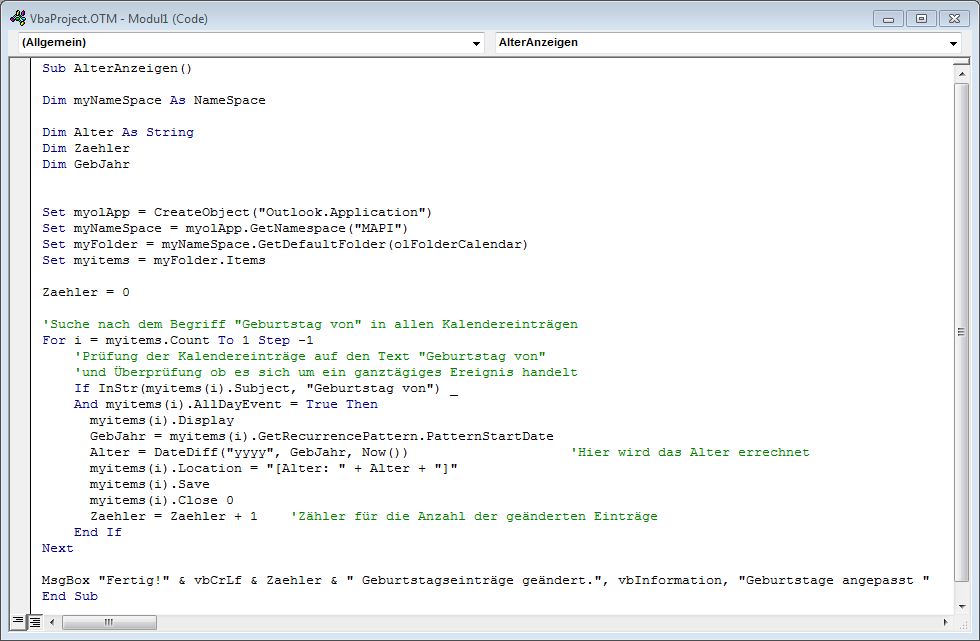Click comment "'Hier wird das Alter errechnet"
The height and width of the screenshot is (641, 980).
point(690,452)
